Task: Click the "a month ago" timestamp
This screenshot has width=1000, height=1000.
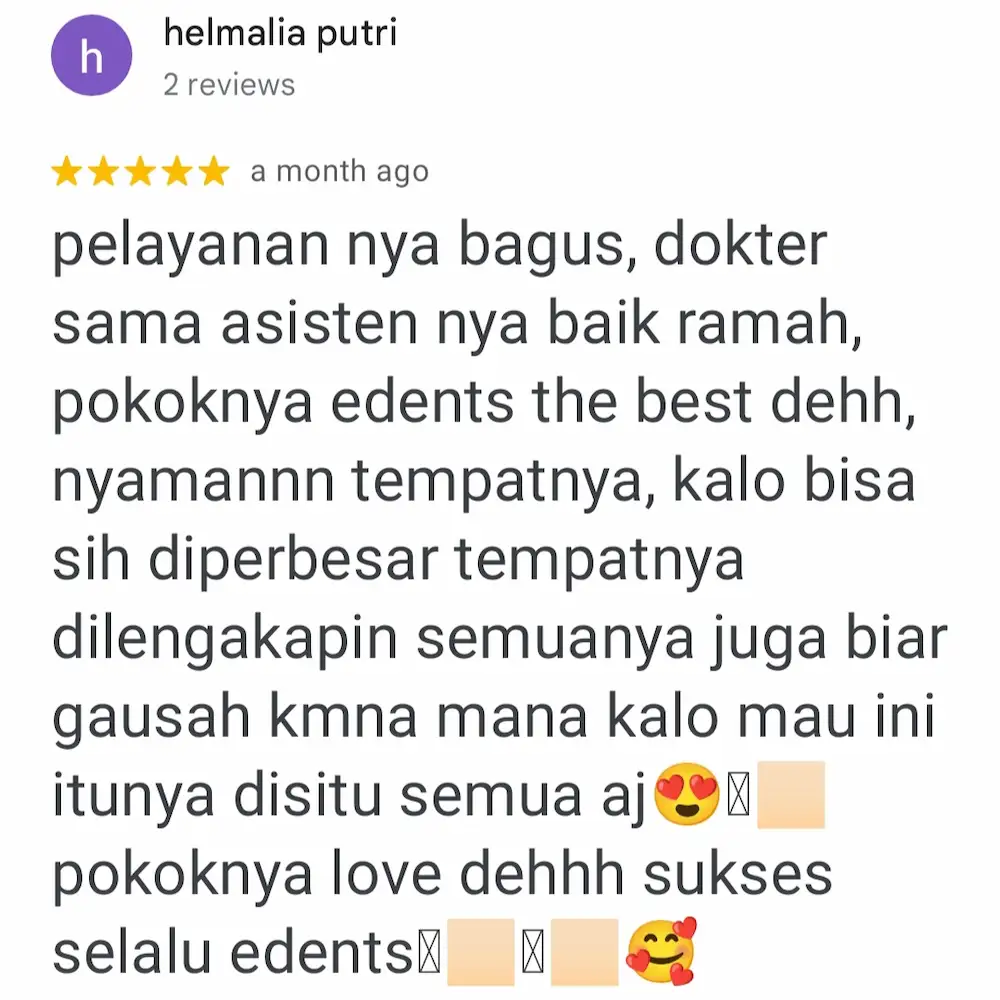Action: tap(339, 172)
